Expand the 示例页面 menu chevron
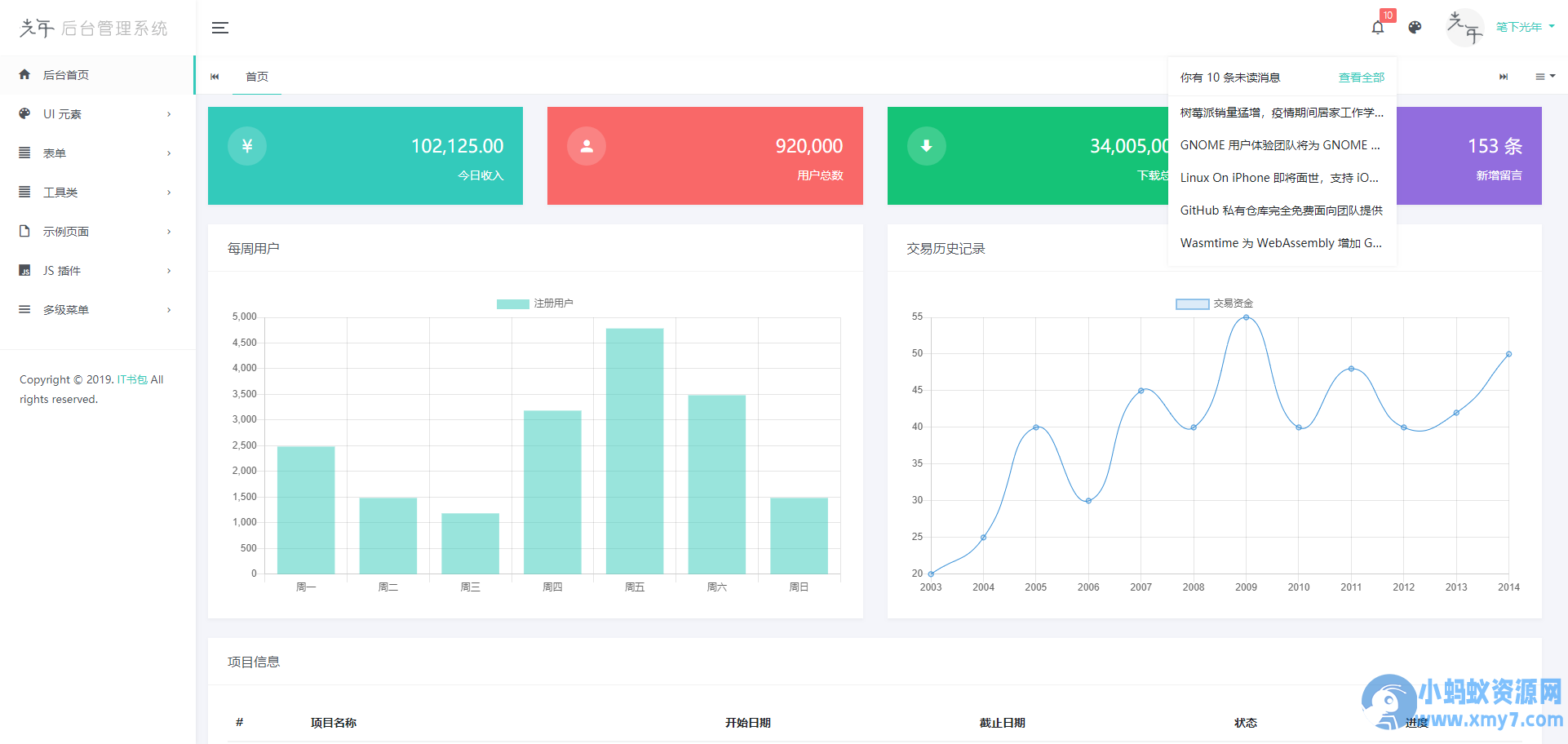The height and width of the screenshot is (744, 1568). (169, 232)
